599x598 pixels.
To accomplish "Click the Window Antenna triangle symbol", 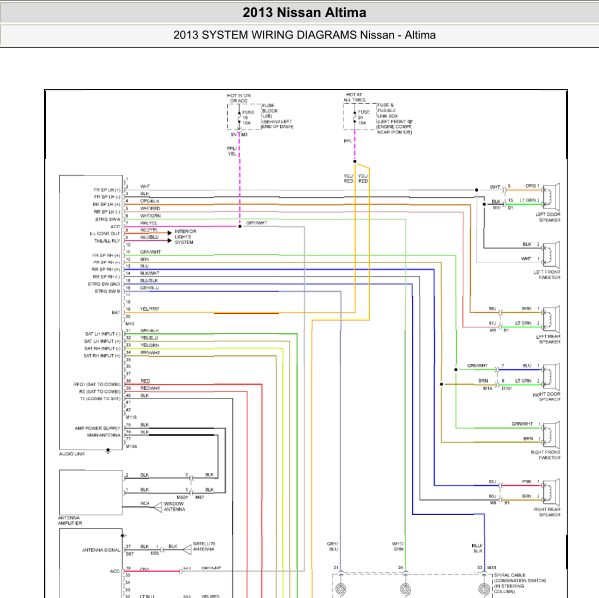I will 158,507.
